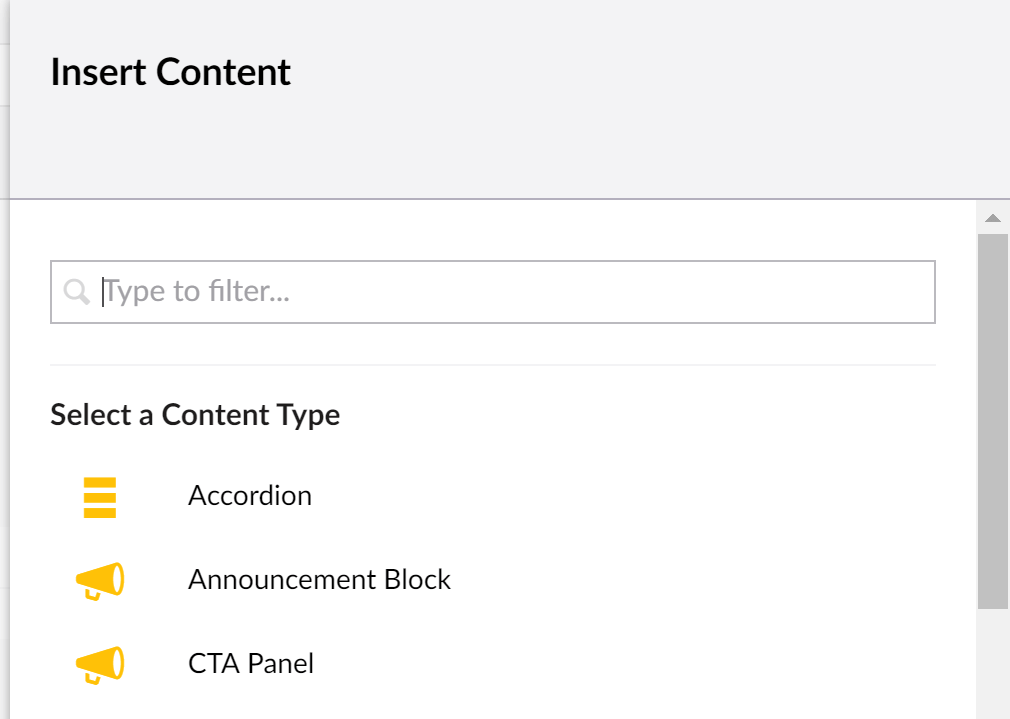
Task: Click the magnifying glass search icon
Action: click(76, 292)
